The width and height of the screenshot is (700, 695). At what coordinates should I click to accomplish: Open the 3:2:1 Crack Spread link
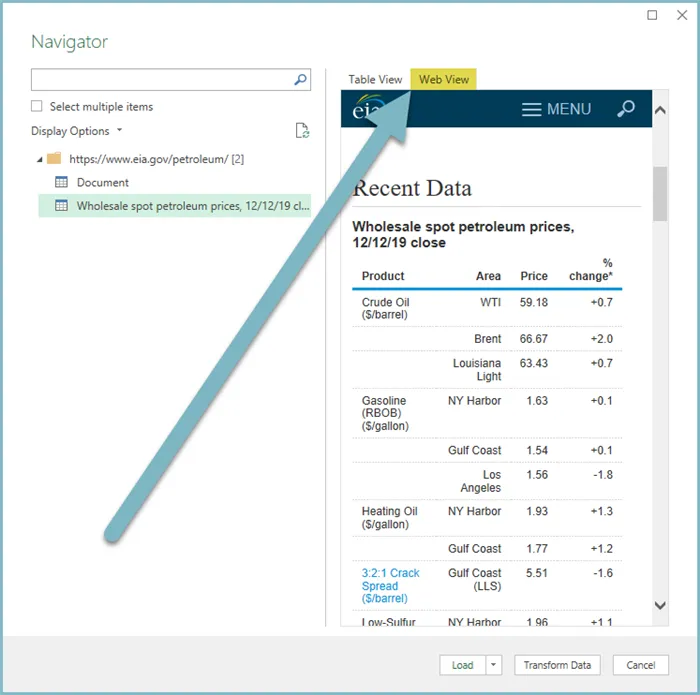coord(390,586)
